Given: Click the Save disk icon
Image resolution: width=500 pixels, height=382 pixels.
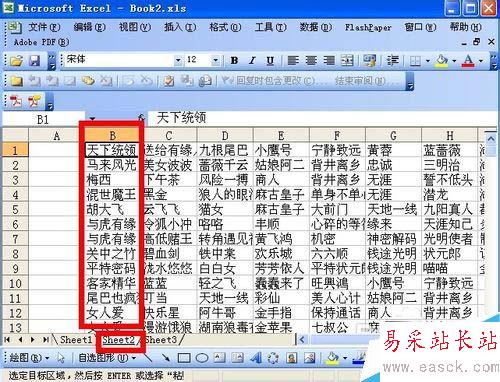Looking at the screenshot, I should point(34,61).
